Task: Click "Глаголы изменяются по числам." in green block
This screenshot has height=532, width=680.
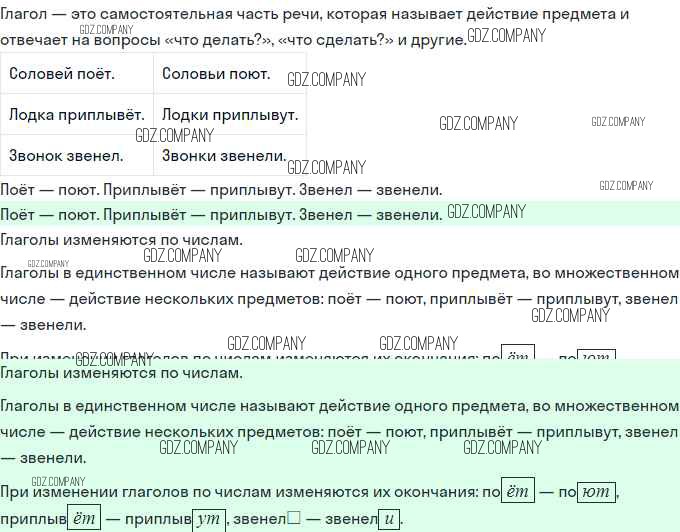Action: pyautogui.click(x=121, y=373)
